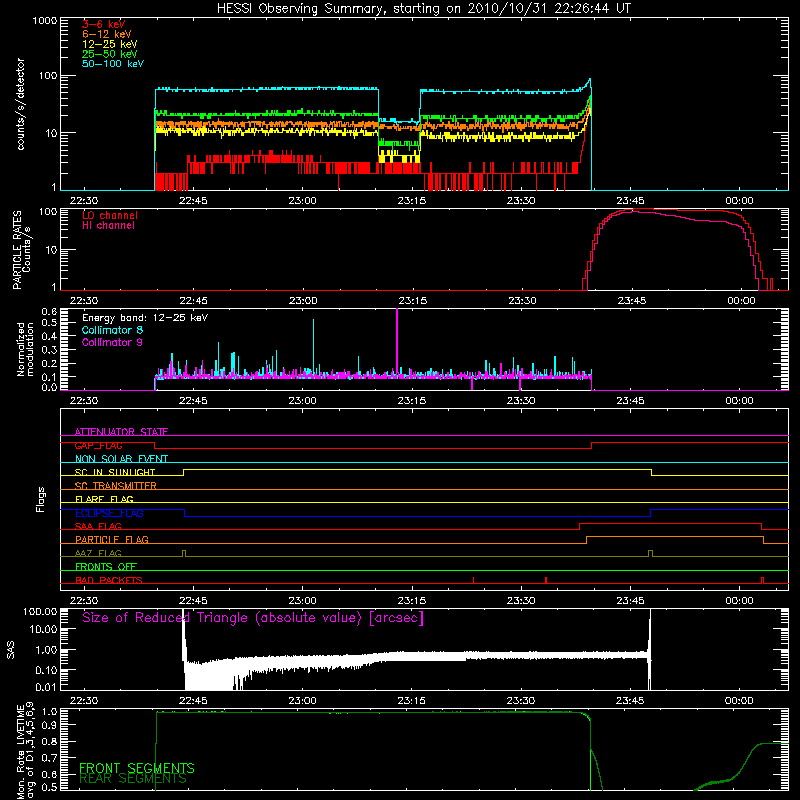Click the '1.0' tick on the livetime axis

click(49, 712)
